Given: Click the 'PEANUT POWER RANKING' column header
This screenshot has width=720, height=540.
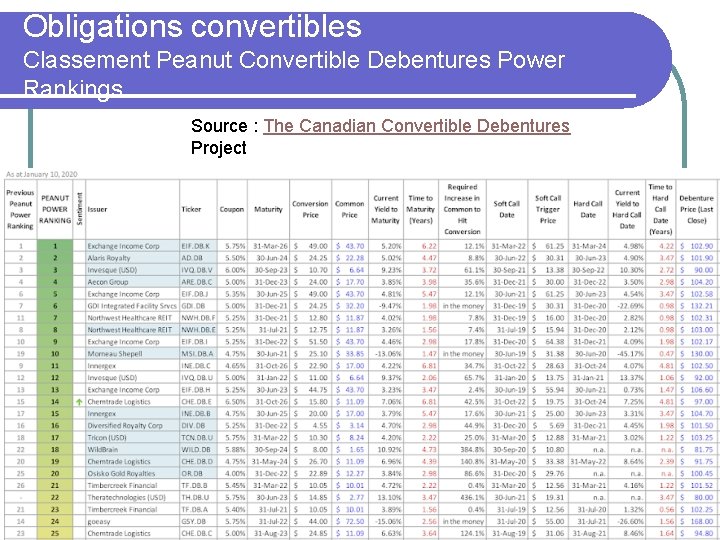Looking at the screenshot, I should [55, 209].
